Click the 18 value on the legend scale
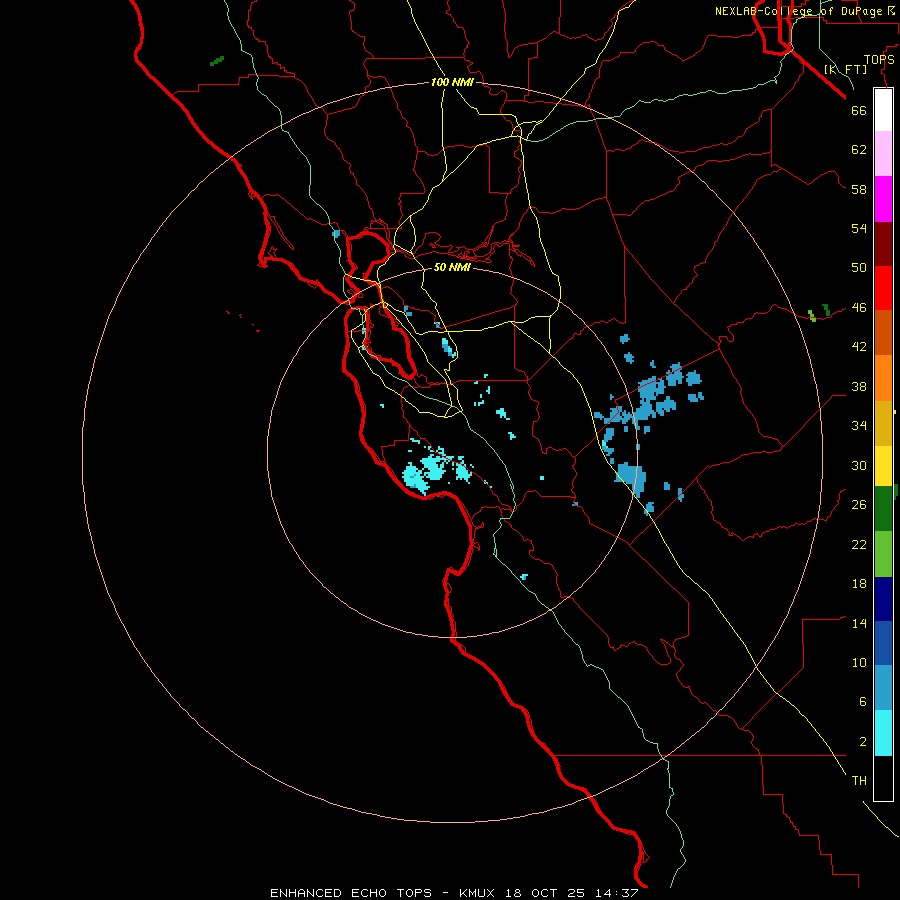 point(859,584)
